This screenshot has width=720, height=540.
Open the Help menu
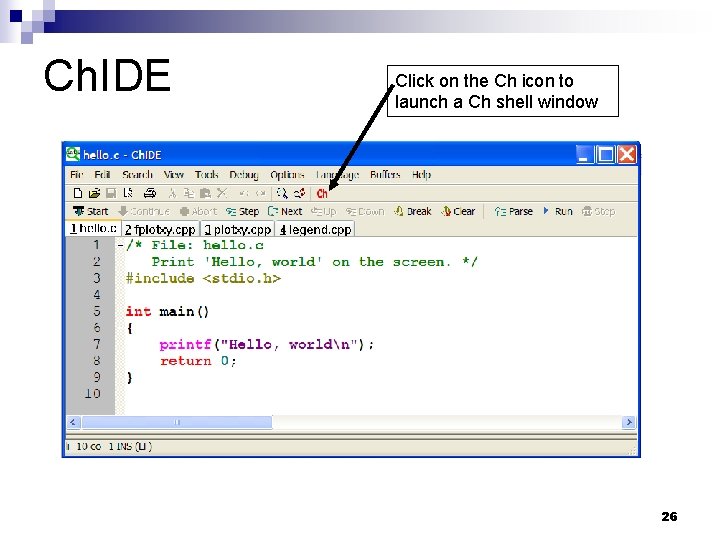[x=421, y=174]
